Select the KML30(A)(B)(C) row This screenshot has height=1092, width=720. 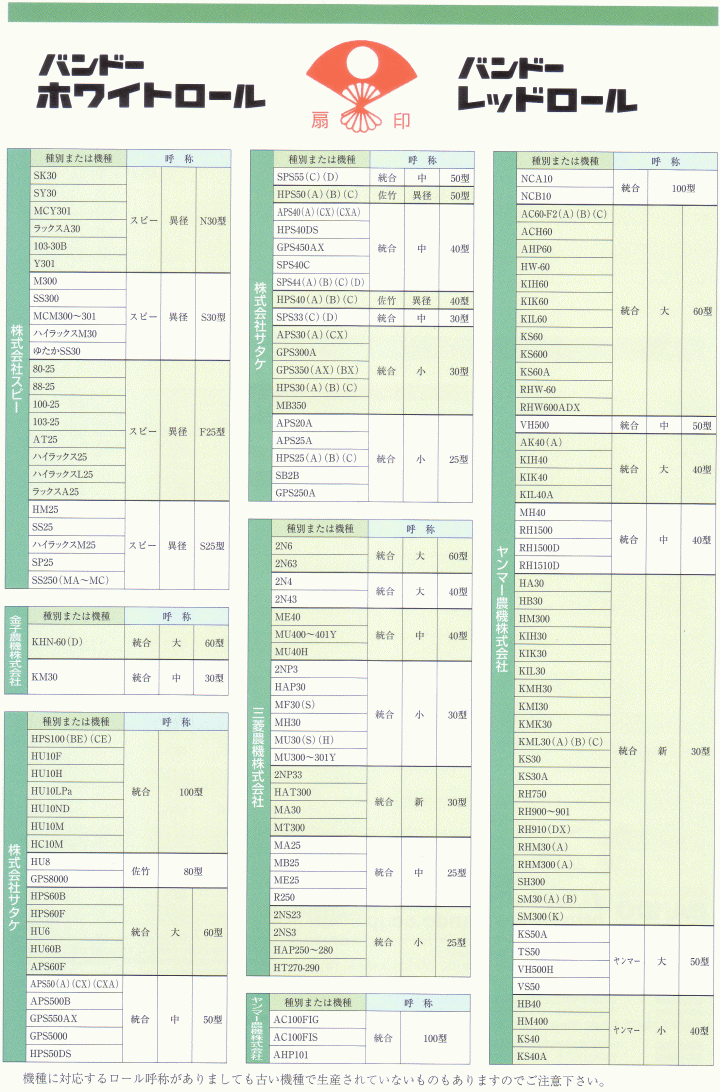click(x=563, y=742)
